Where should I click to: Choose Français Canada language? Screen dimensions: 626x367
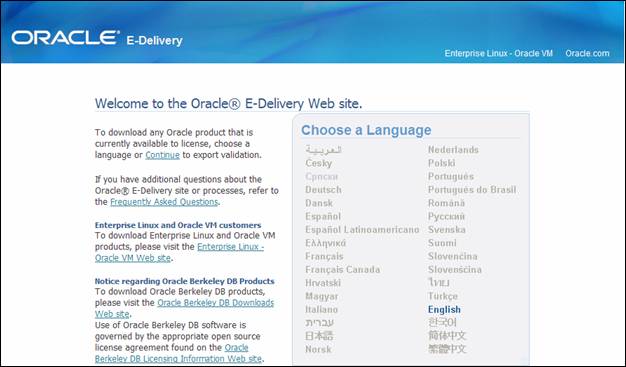(343, 270)
